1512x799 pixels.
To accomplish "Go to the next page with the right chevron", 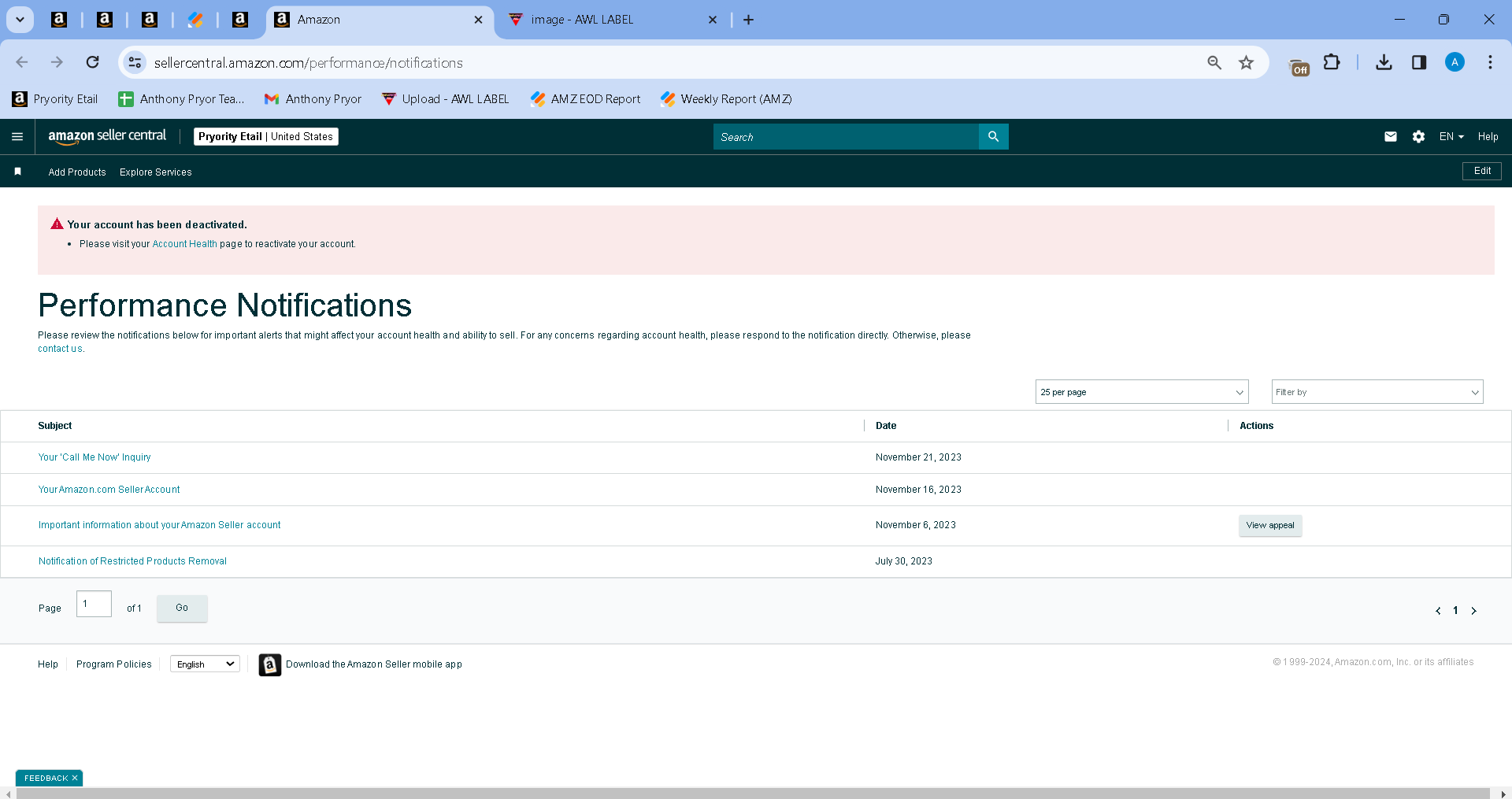I will (1474, 611).
